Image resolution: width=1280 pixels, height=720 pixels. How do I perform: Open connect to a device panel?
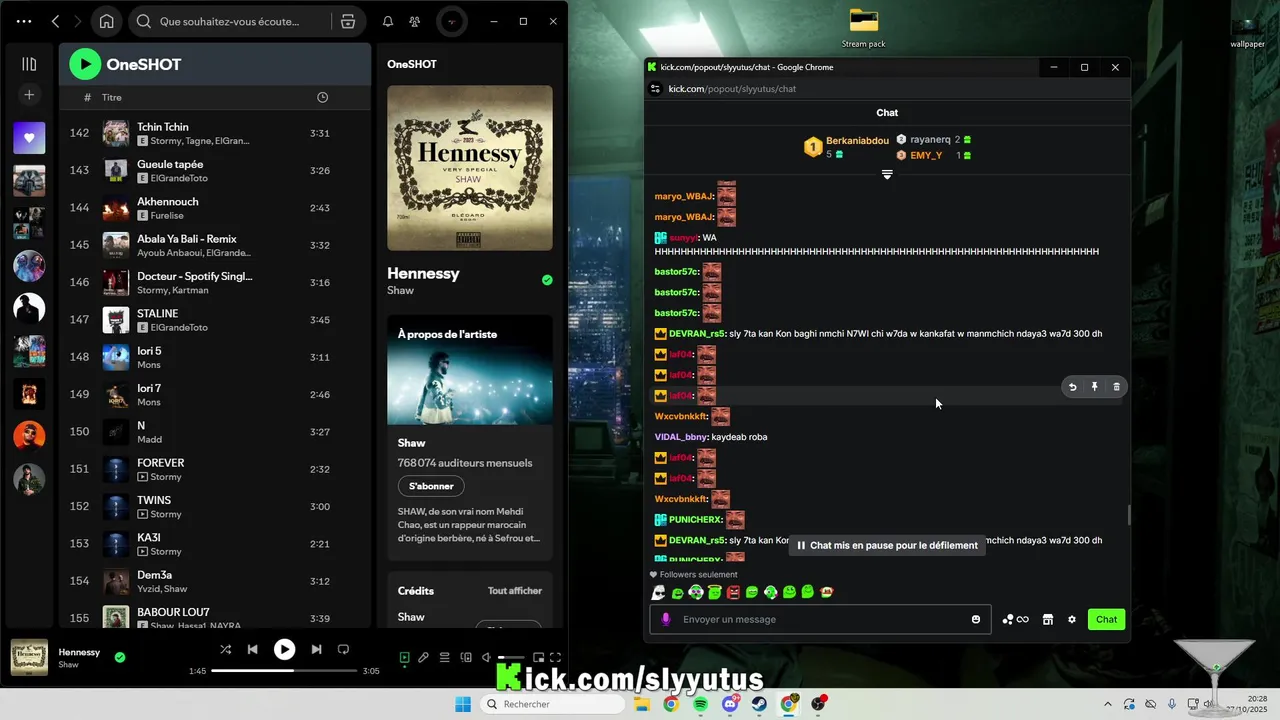[466, 657]
